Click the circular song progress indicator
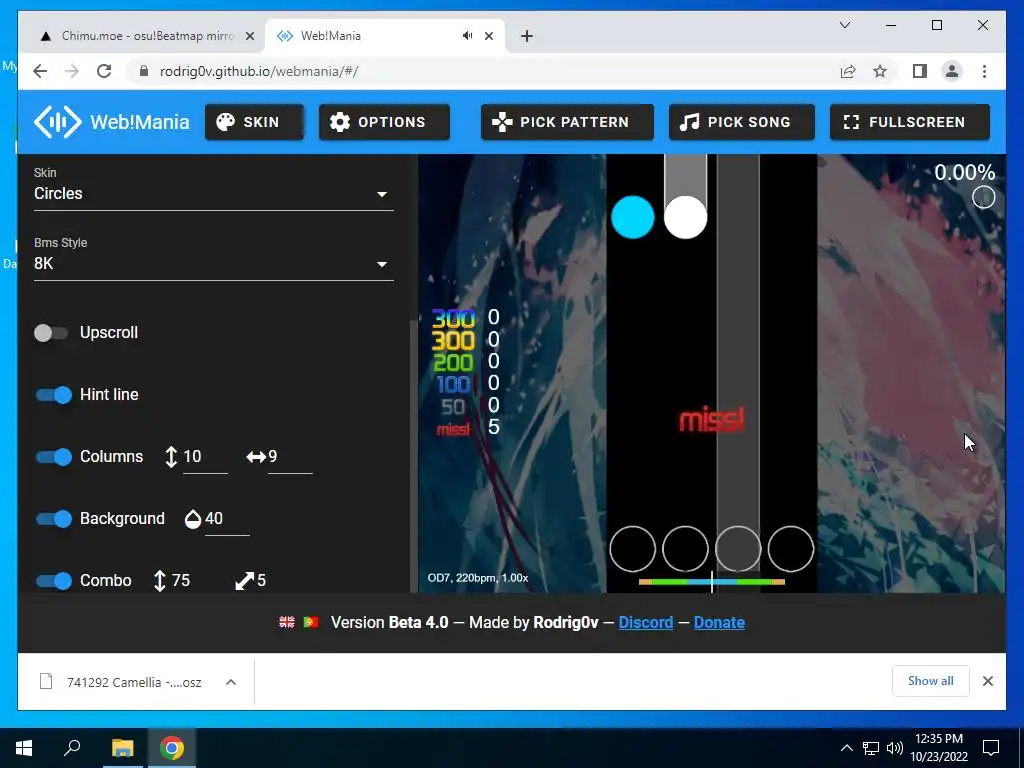The width and height of the screenshot is (1024, 768). pos(984,197)
